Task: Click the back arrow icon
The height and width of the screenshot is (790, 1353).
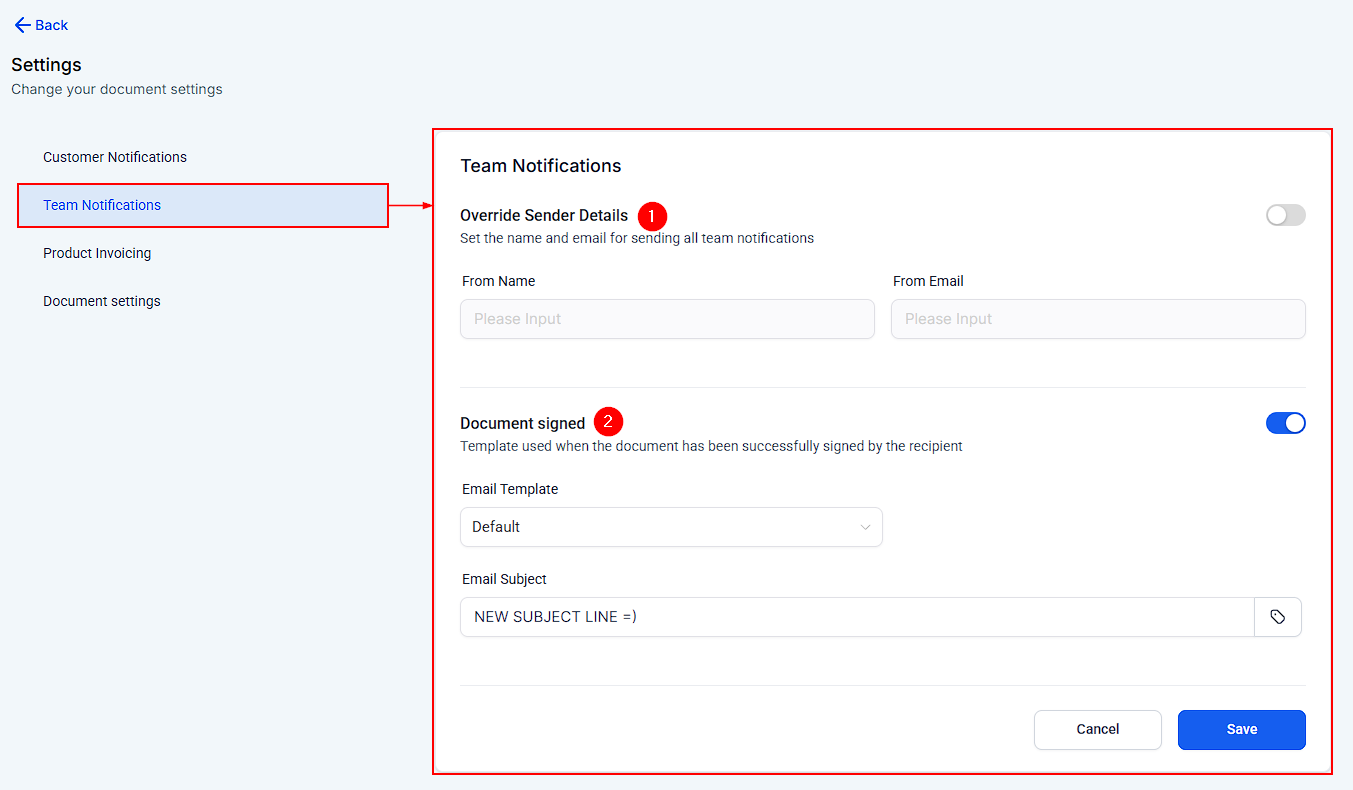Action: 22,25
